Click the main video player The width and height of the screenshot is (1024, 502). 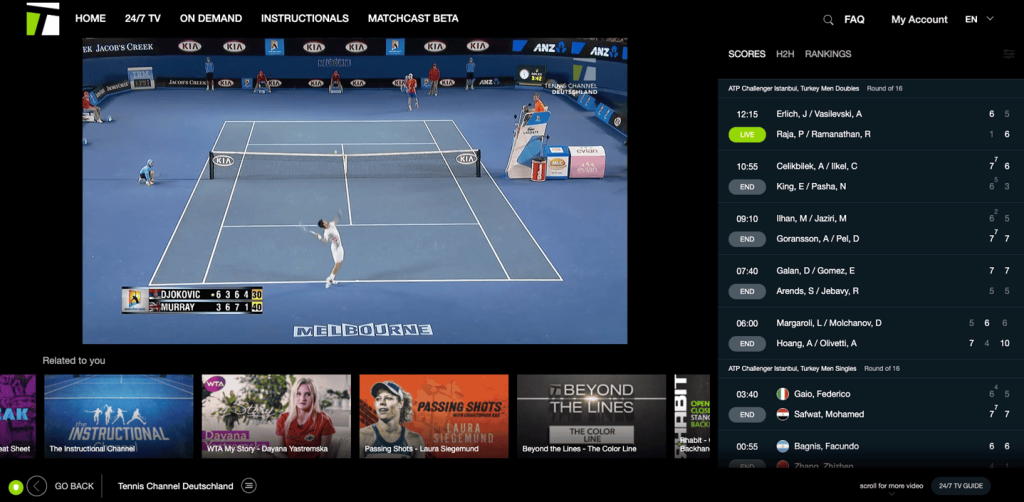pos(355,191)
